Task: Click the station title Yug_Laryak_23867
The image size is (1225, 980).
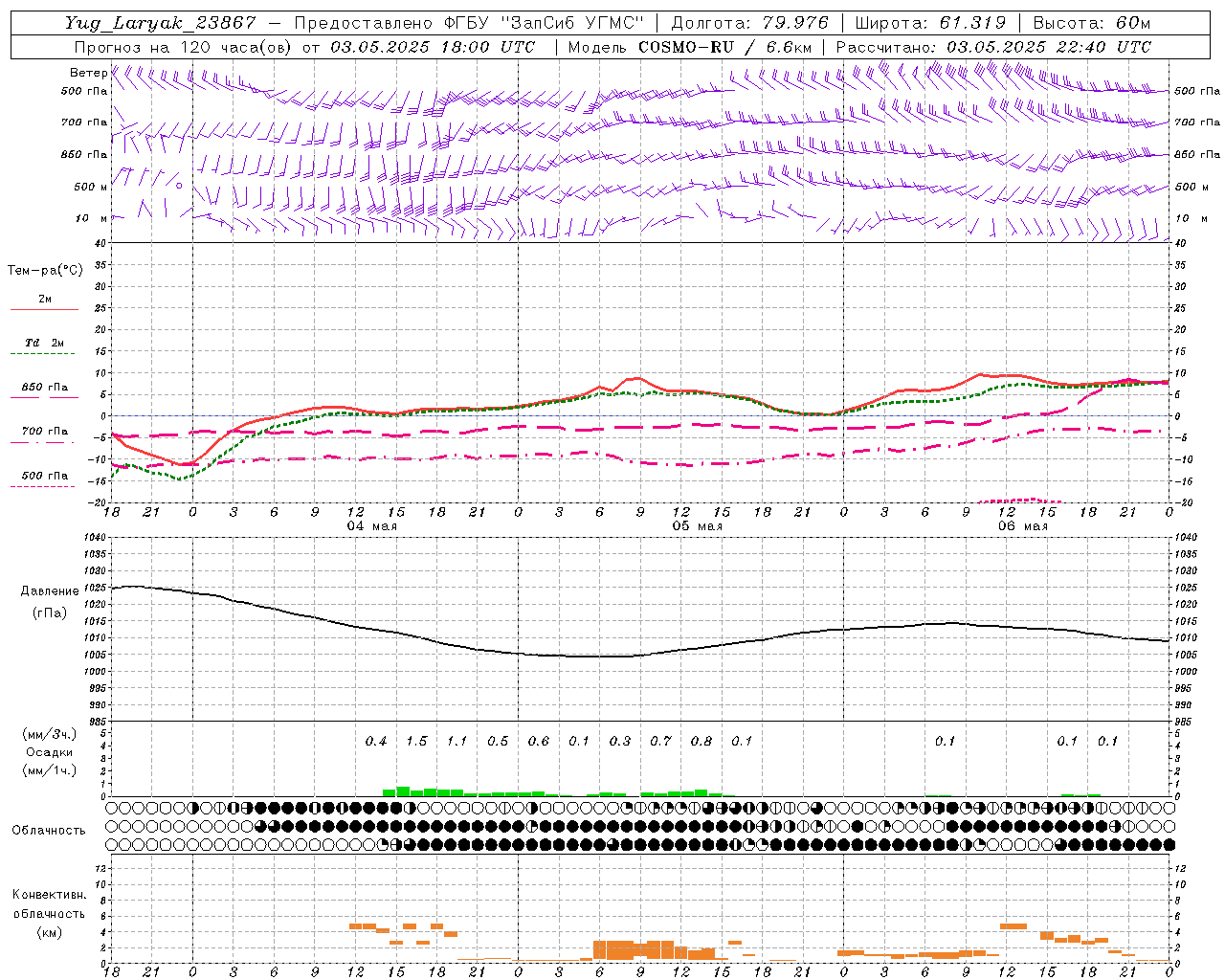Action: (161, 23)
